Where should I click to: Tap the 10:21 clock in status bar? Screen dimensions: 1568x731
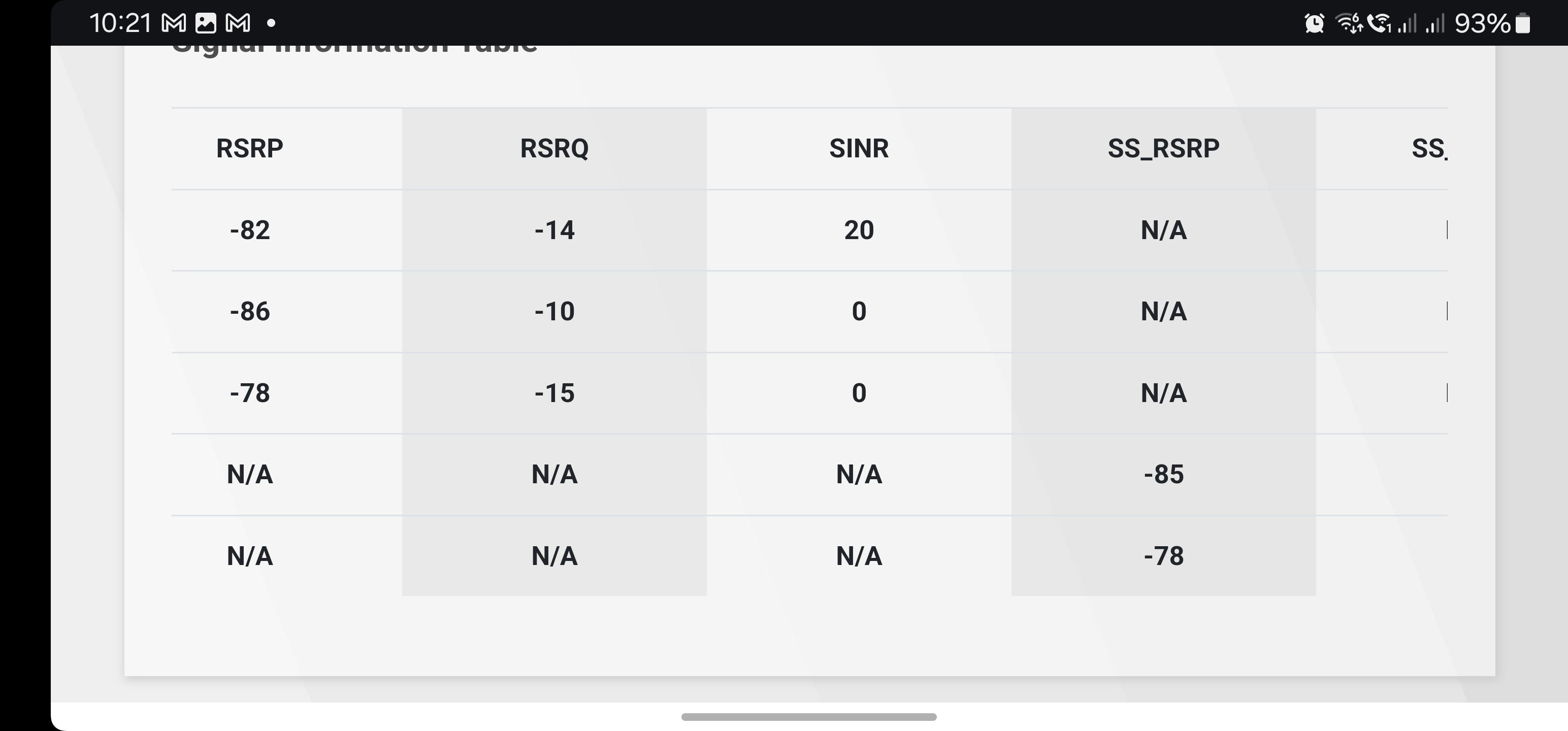pyautogui.click(x=120, y=23)
